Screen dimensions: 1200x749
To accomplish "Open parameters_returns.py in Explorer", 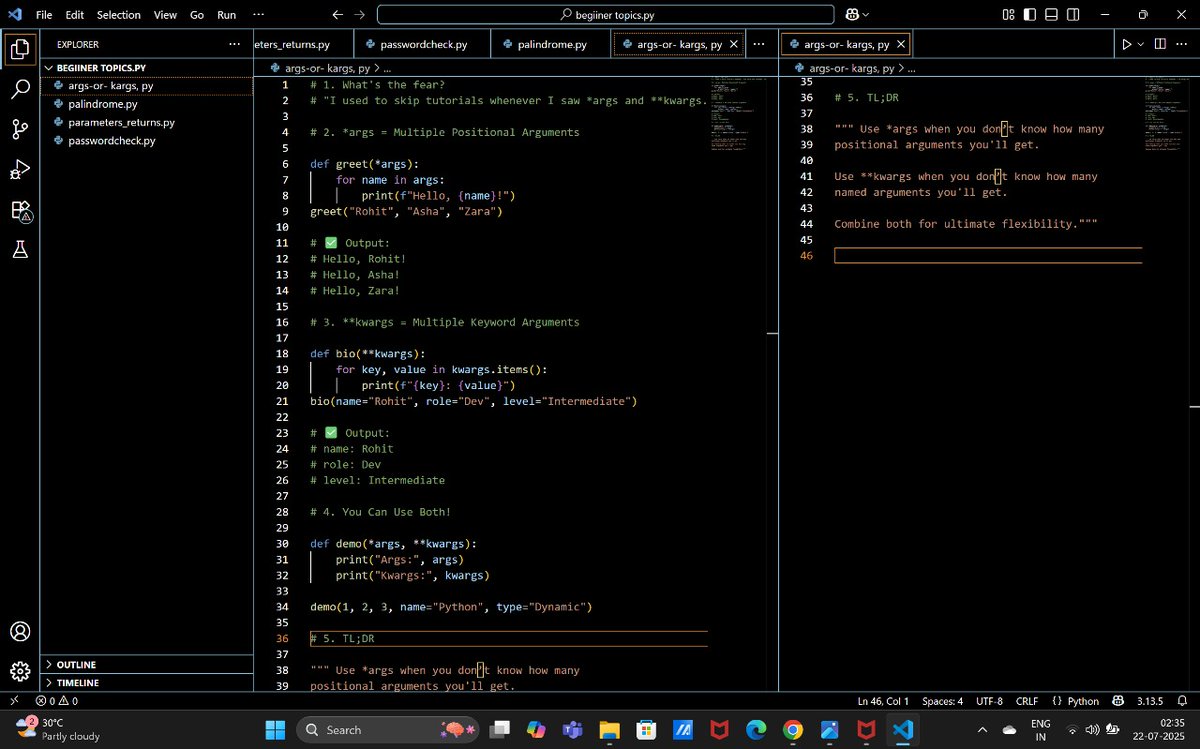I will click(147, 122).
